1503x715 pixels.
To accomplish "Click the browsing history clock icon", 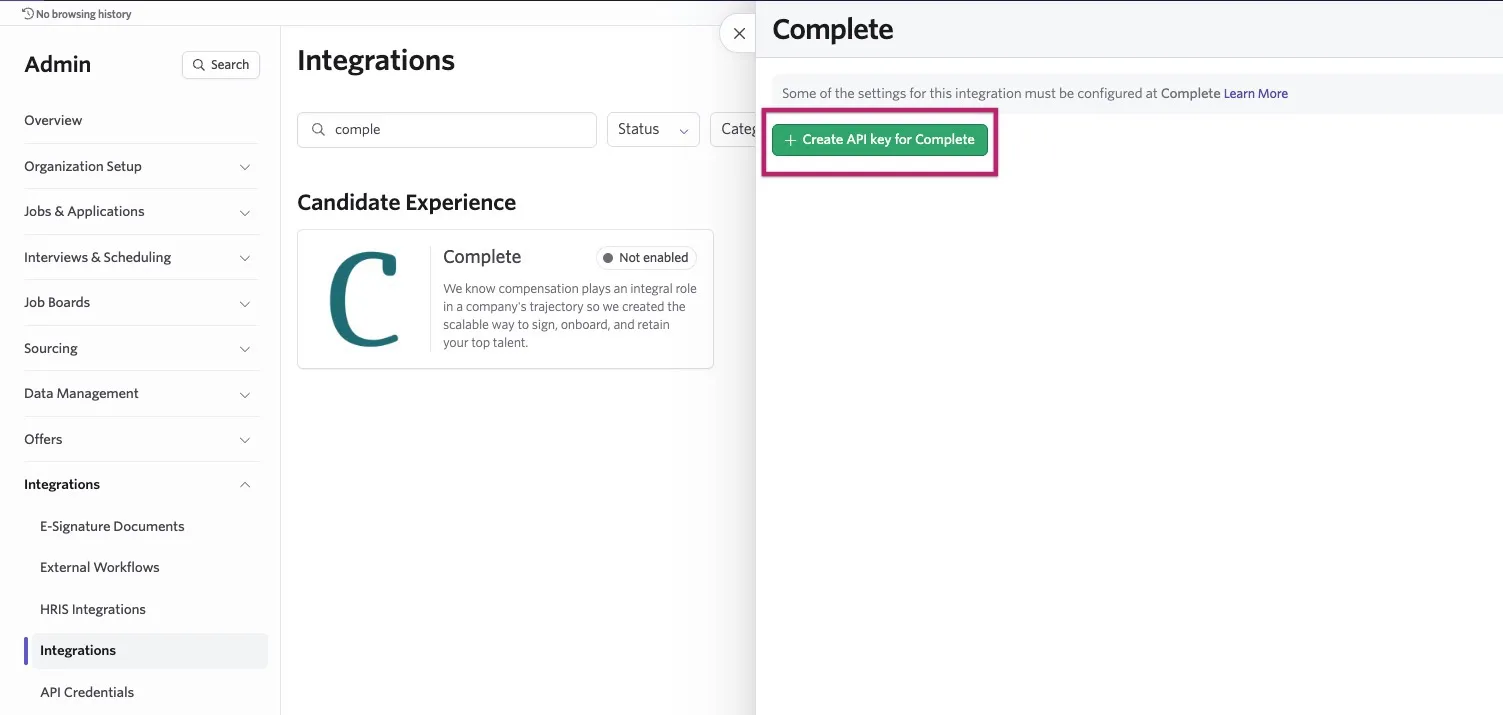I will [28, 14].
